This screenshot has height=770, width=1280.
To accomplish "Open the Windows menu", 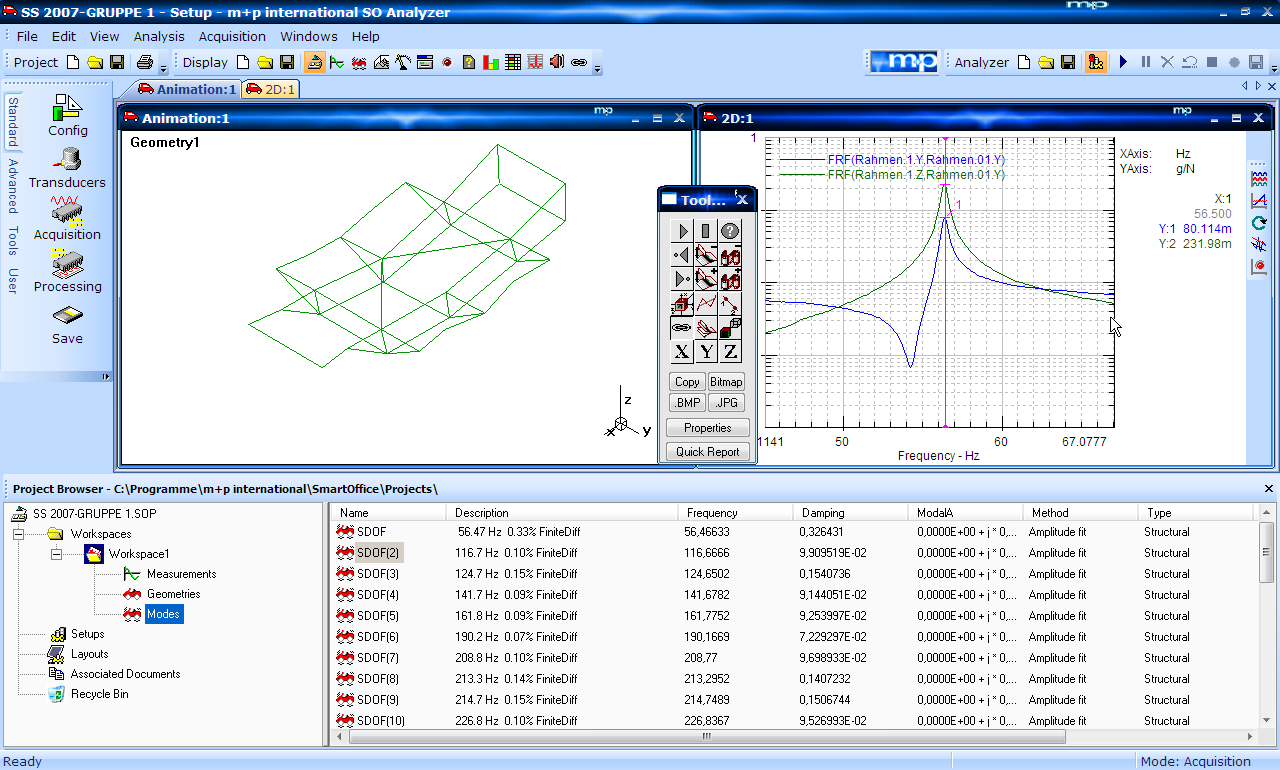I will point(309,36).
